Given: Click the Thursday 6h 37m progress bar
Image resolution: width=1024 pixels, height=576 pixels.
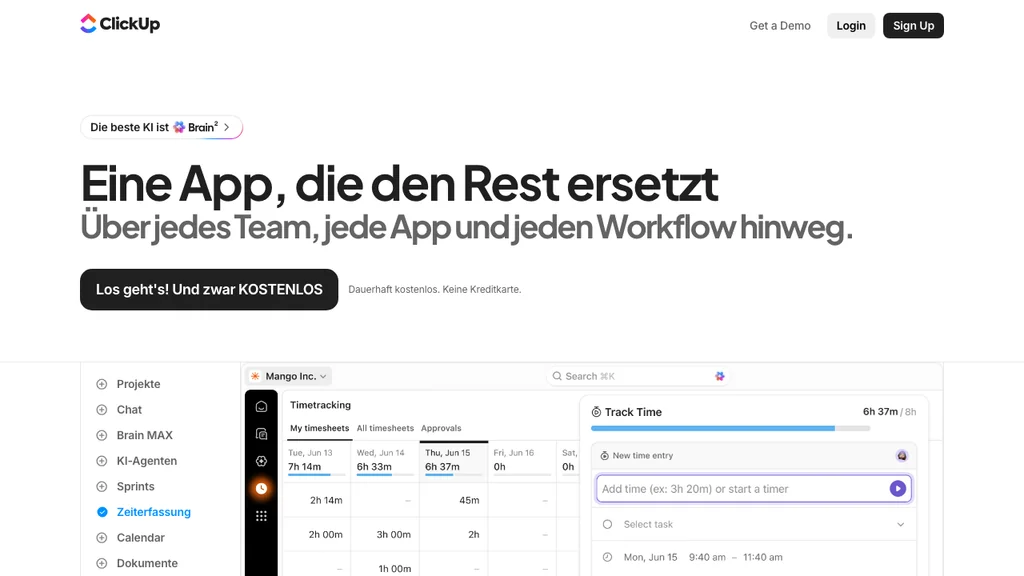Looking at the screenshot, I should [x=454, y=475].
